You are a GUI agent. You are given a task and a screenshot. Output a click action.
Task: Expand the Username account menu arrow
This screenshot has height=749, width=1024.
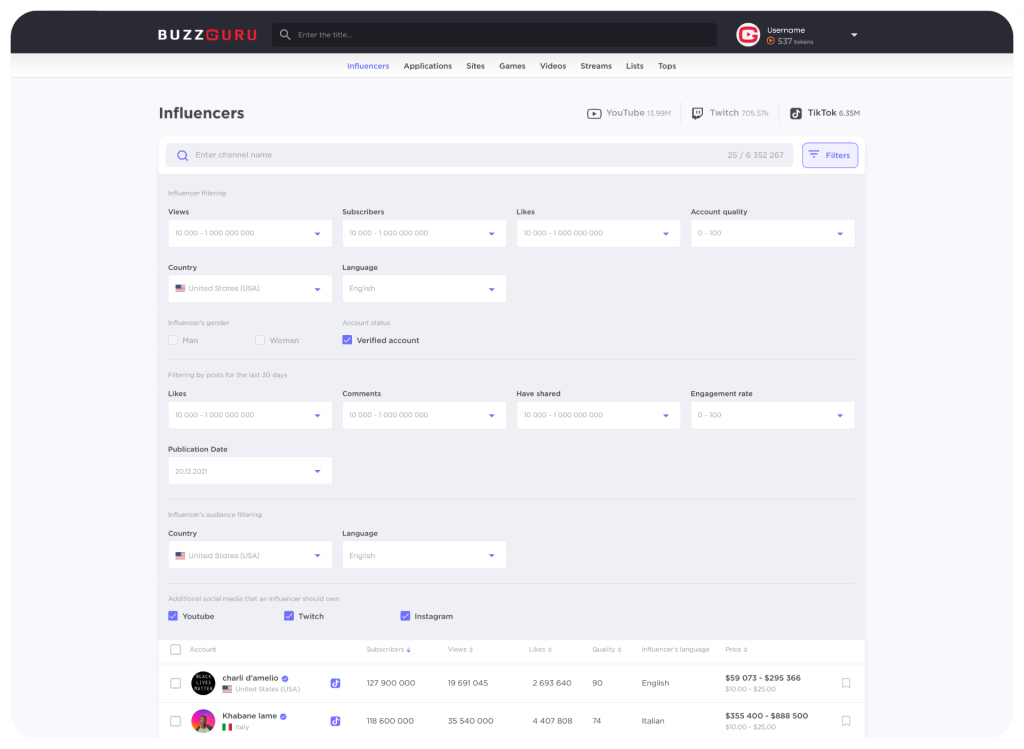[x=854, y=35]
